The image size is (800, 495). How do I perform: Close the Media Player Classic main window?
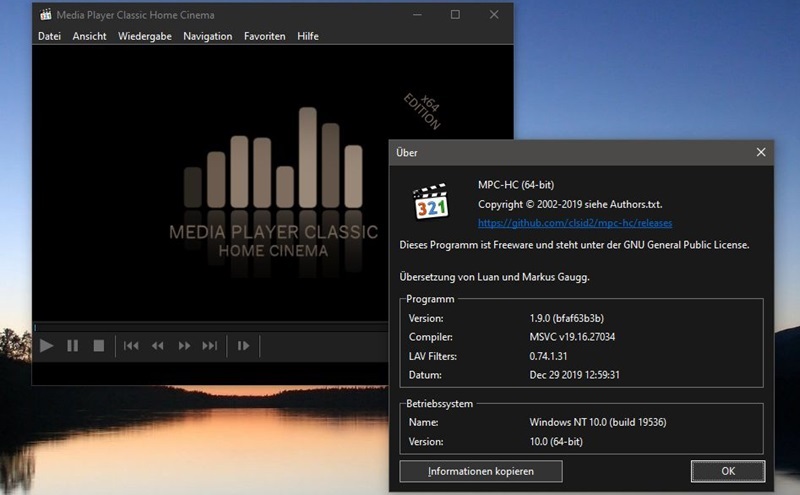(494, 15)
